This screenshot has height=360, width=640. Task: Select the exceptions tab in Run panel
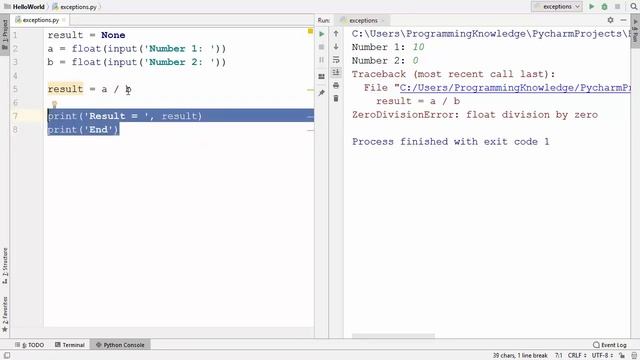click(363, 20)
